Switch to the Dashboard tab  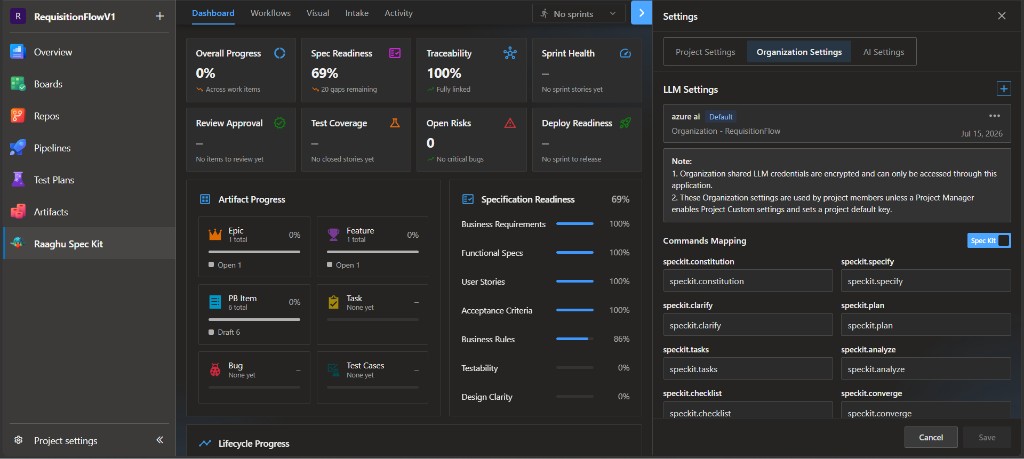[x=213, y=13]
